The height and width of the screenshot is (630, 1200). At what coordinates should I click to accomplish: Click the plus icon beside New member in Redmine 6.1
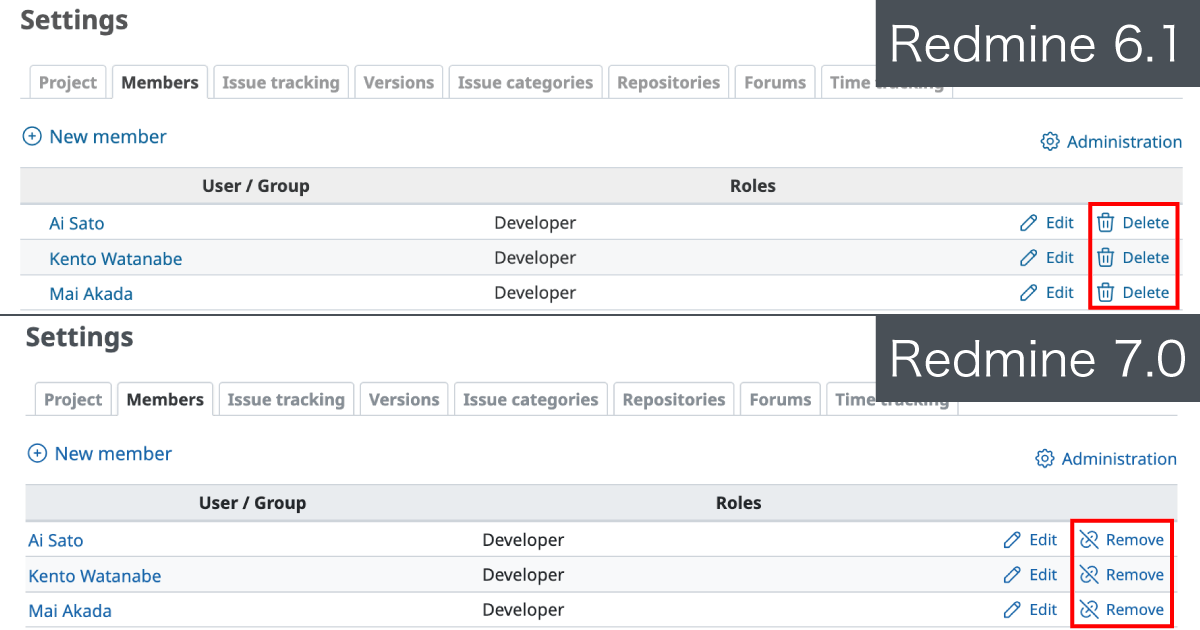pyautogui.click(x=35, y=136)
